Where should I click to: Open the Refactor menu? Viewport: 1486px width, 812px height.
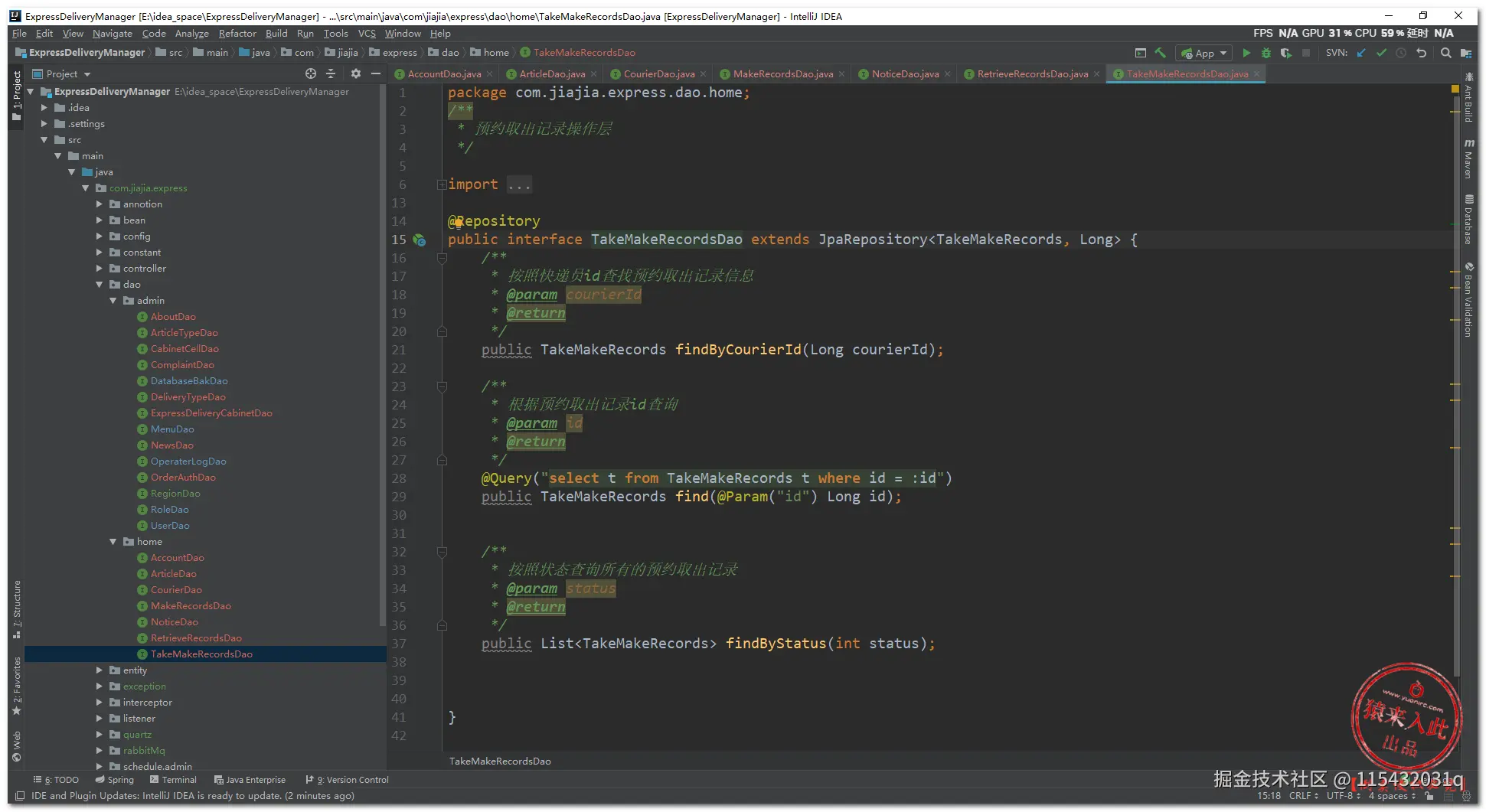click(x=237, y=34)
